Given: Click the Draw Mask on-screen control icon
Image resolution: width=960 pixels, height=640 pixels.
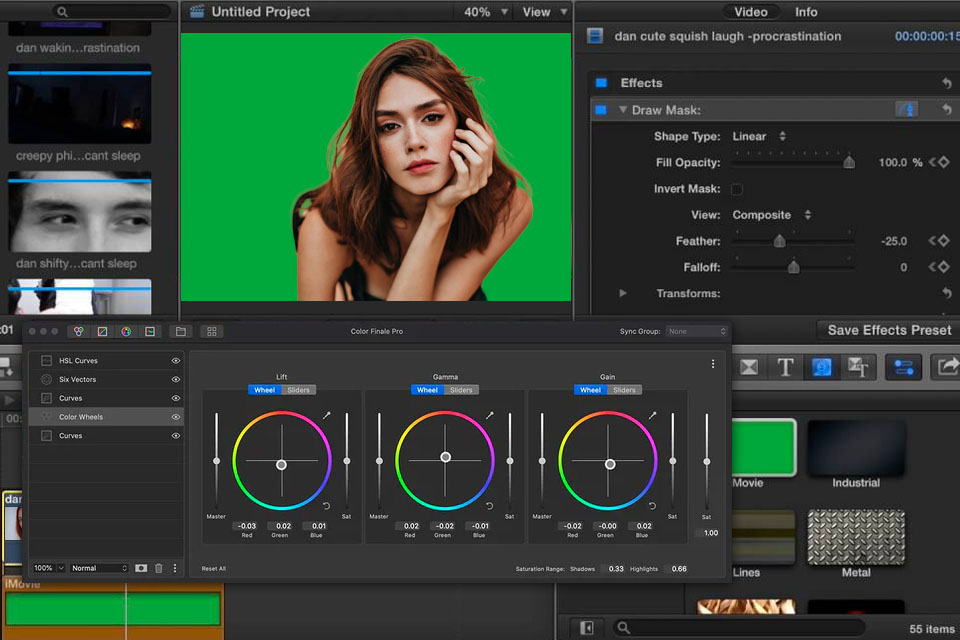Looking at the screenshot, I should click(907, 110).
